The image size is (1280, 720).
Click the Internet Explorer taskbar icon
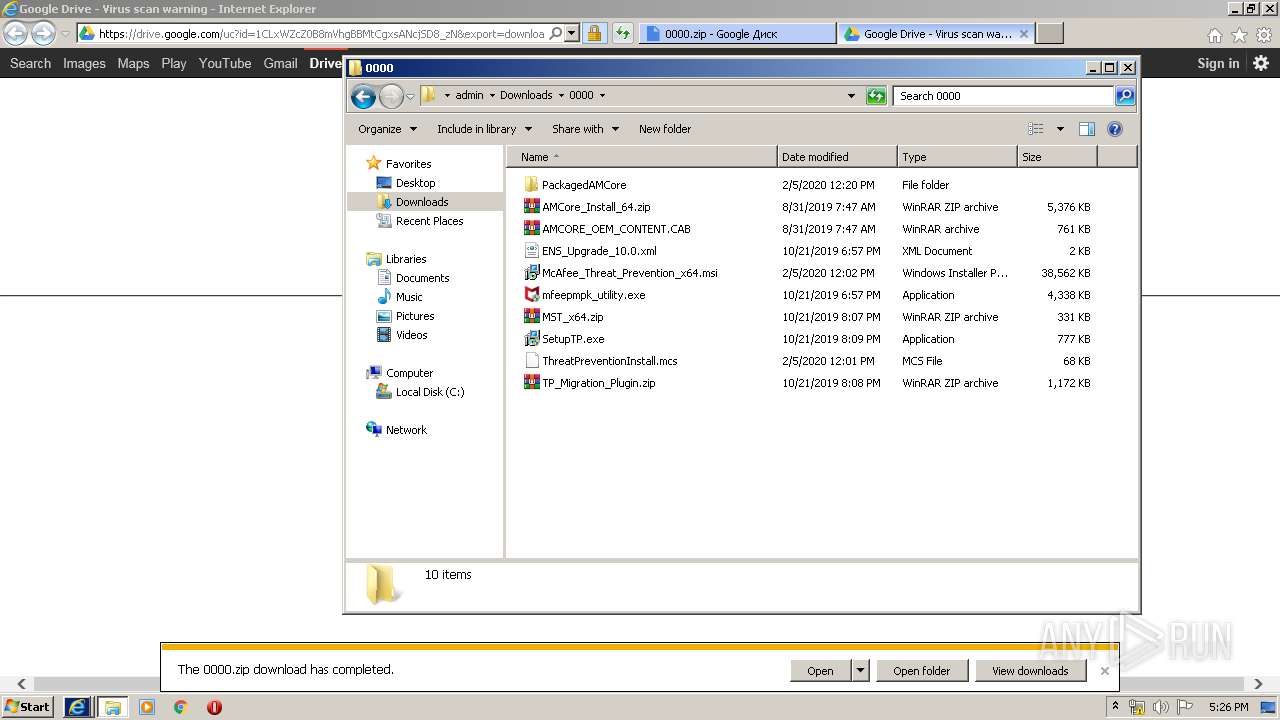tap(78, 707)
